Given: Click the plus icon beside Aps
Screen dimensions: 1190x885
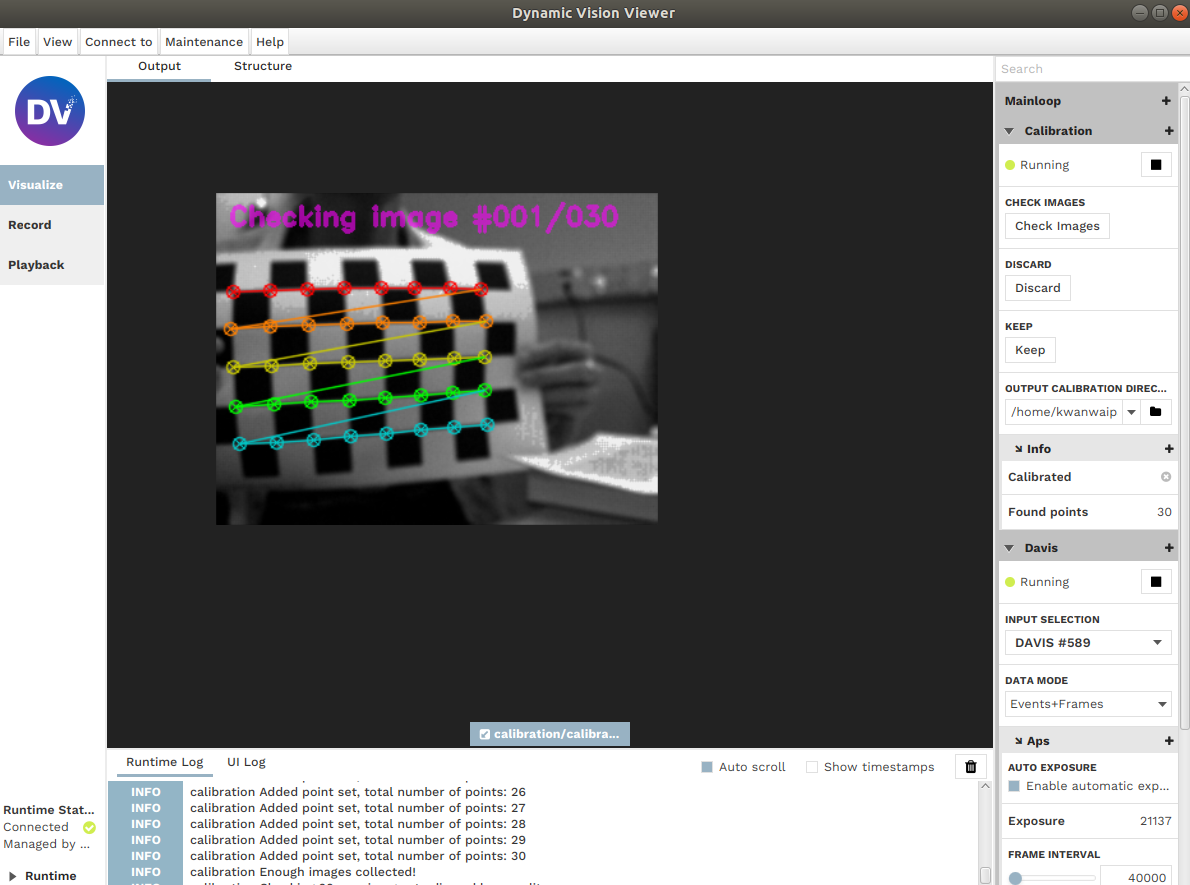Looking at the screenshot, I should (x=1169, y=741).
